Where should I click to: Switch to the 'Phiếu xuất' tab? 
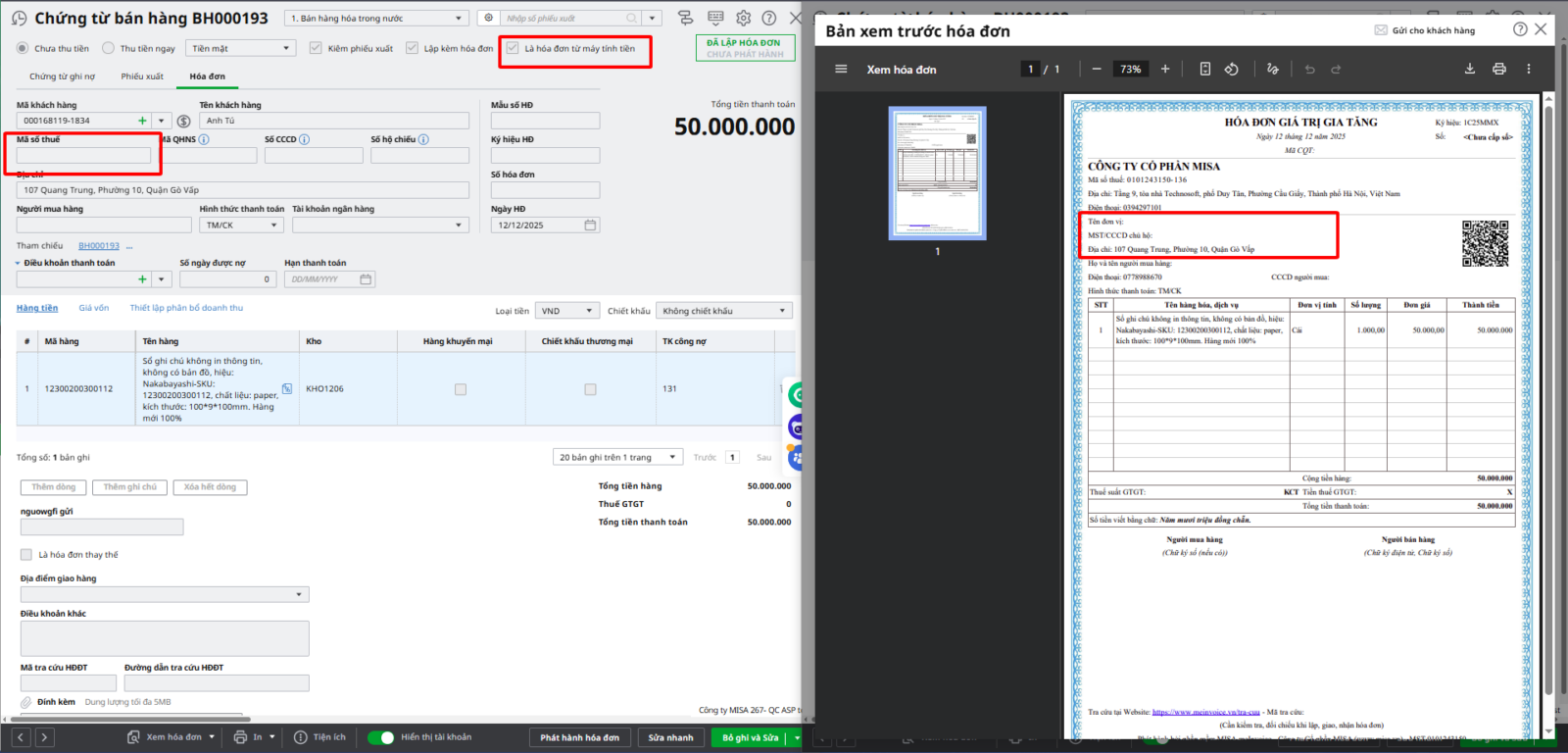point(142,76)
